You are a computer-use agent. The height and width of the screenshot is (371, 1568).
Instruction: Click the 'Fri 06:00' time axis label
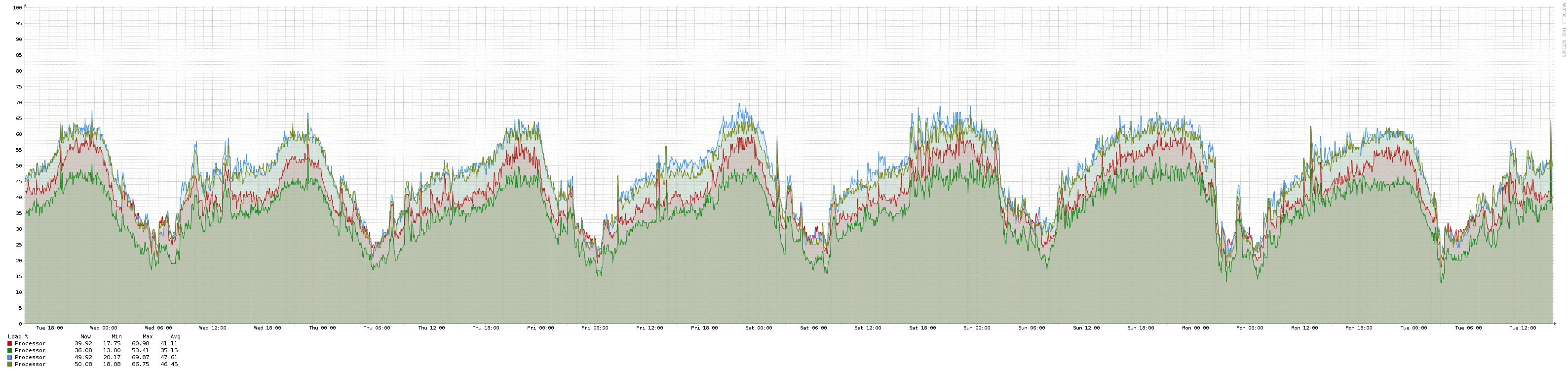(x=595, y=329)
